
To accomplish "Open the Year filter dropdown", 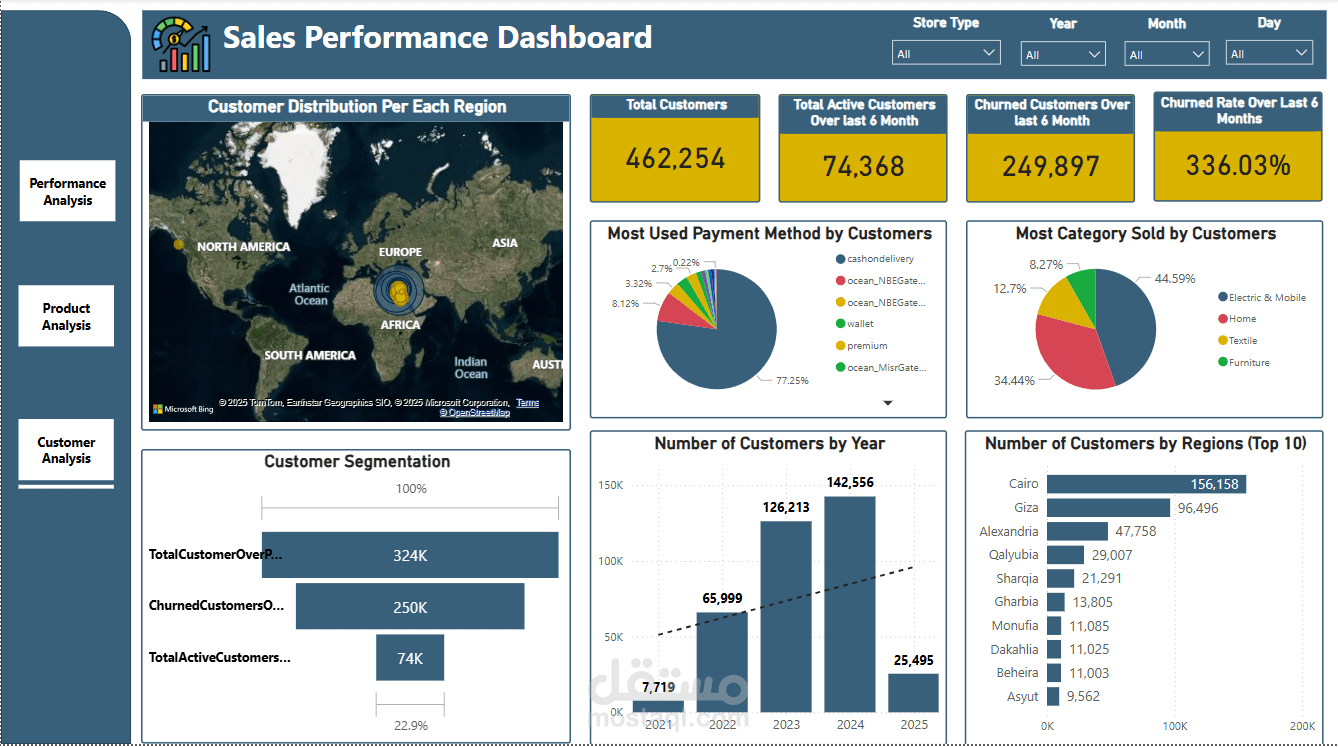I will (1063, 54).
